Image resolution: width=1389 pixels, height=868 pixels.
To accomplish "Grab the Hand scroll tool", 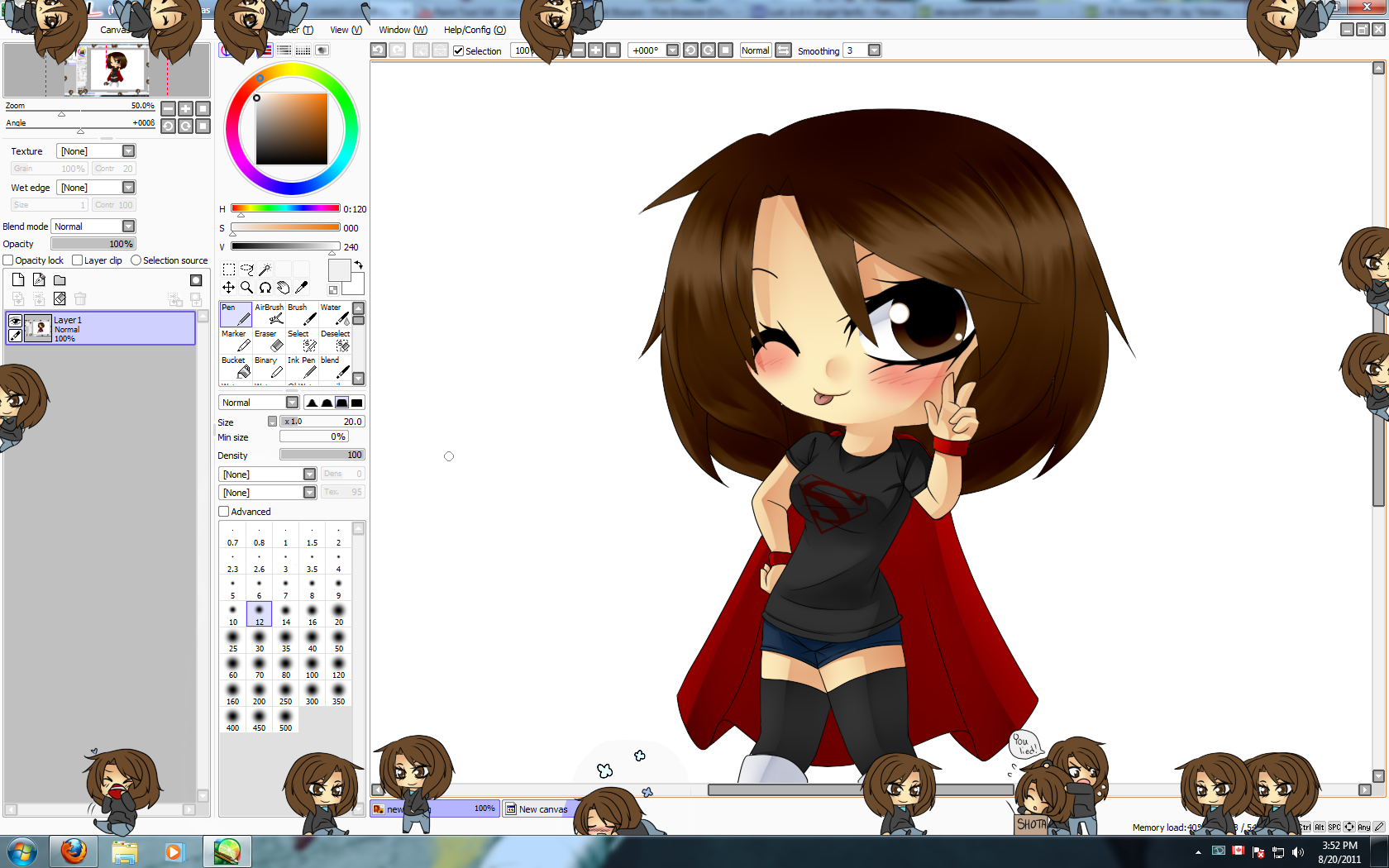I will coord(284,287).
